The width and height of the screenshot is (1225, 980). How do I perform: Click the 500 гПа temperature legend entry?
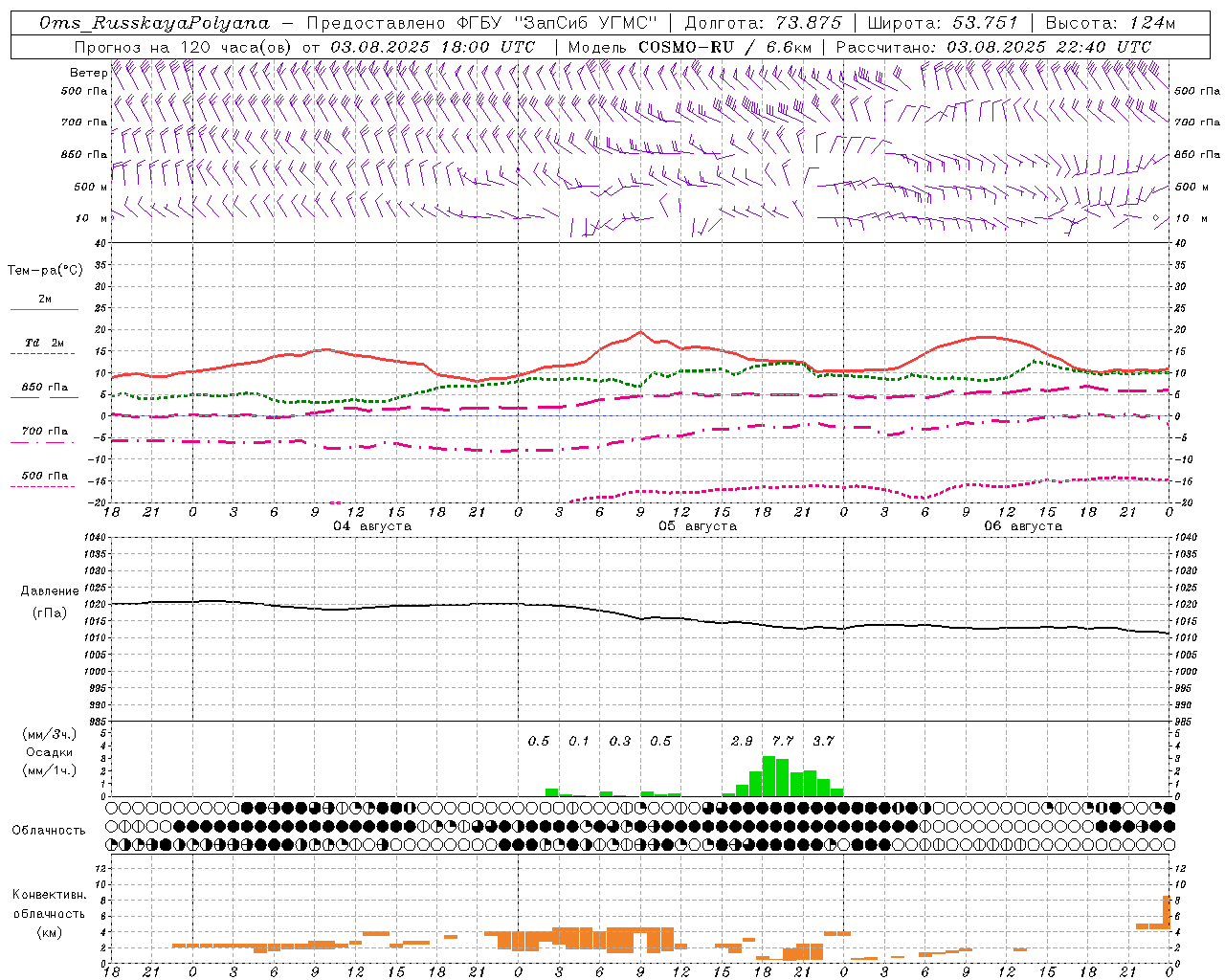click(x=45, y=476)
